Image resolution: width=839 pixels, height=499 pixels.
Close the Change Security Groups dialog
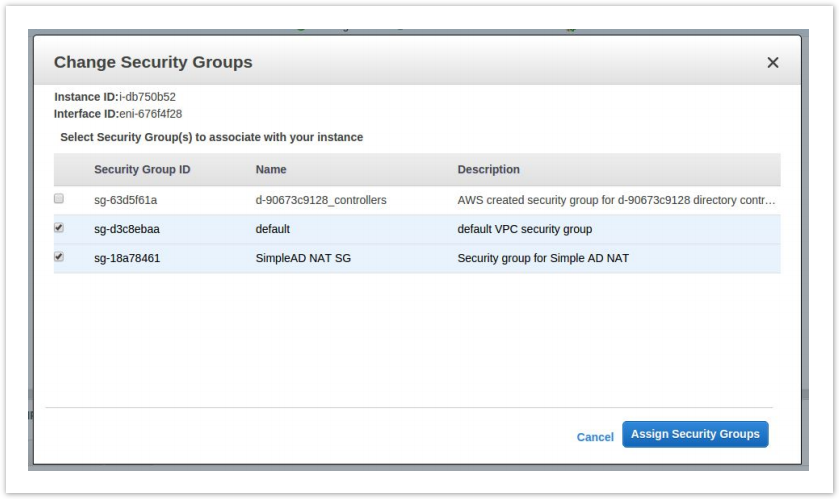pos(772,63)
